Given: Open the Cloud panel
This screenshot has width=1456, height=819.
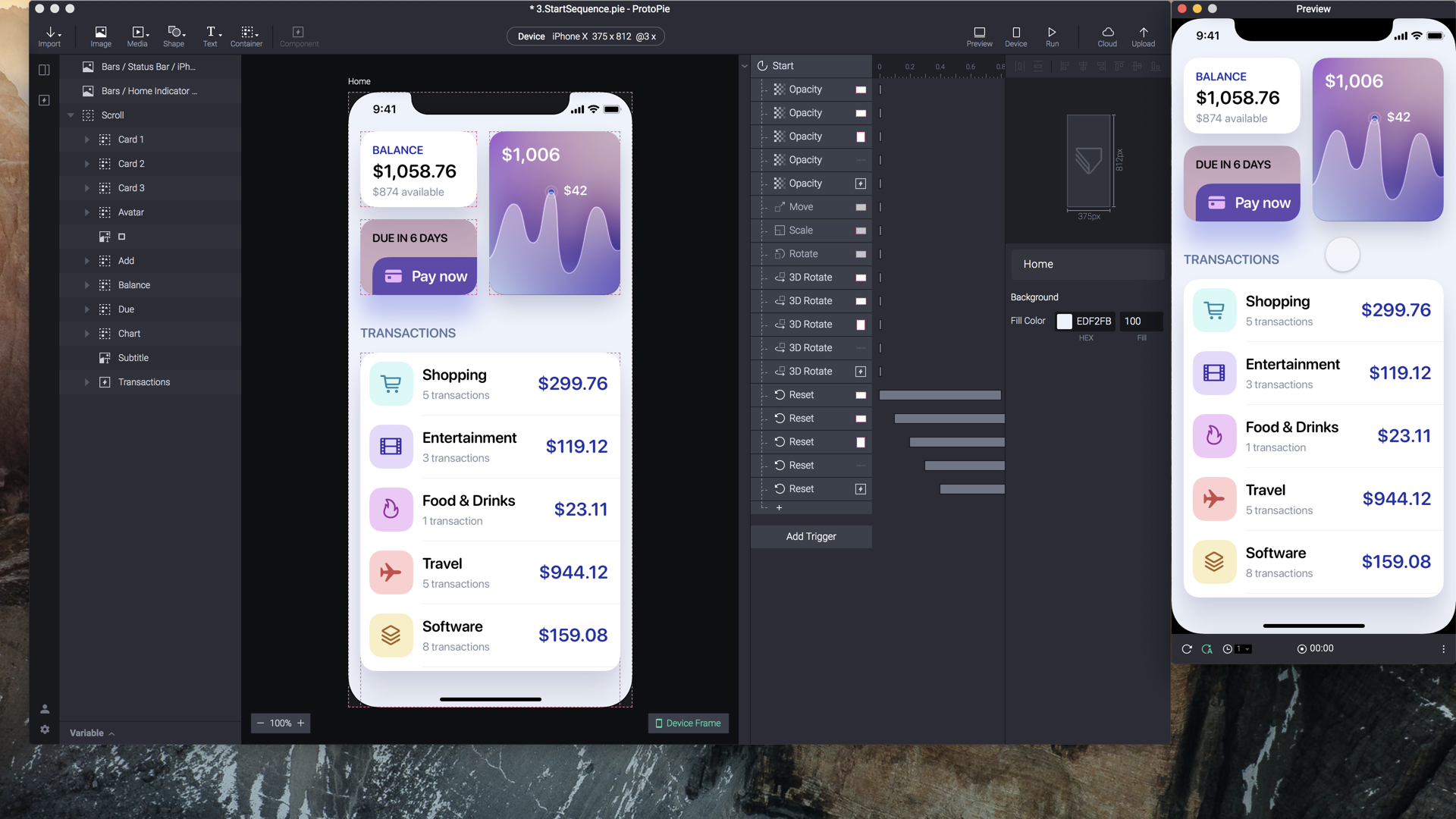Looking at the screenshot, I should (1107, 36).
